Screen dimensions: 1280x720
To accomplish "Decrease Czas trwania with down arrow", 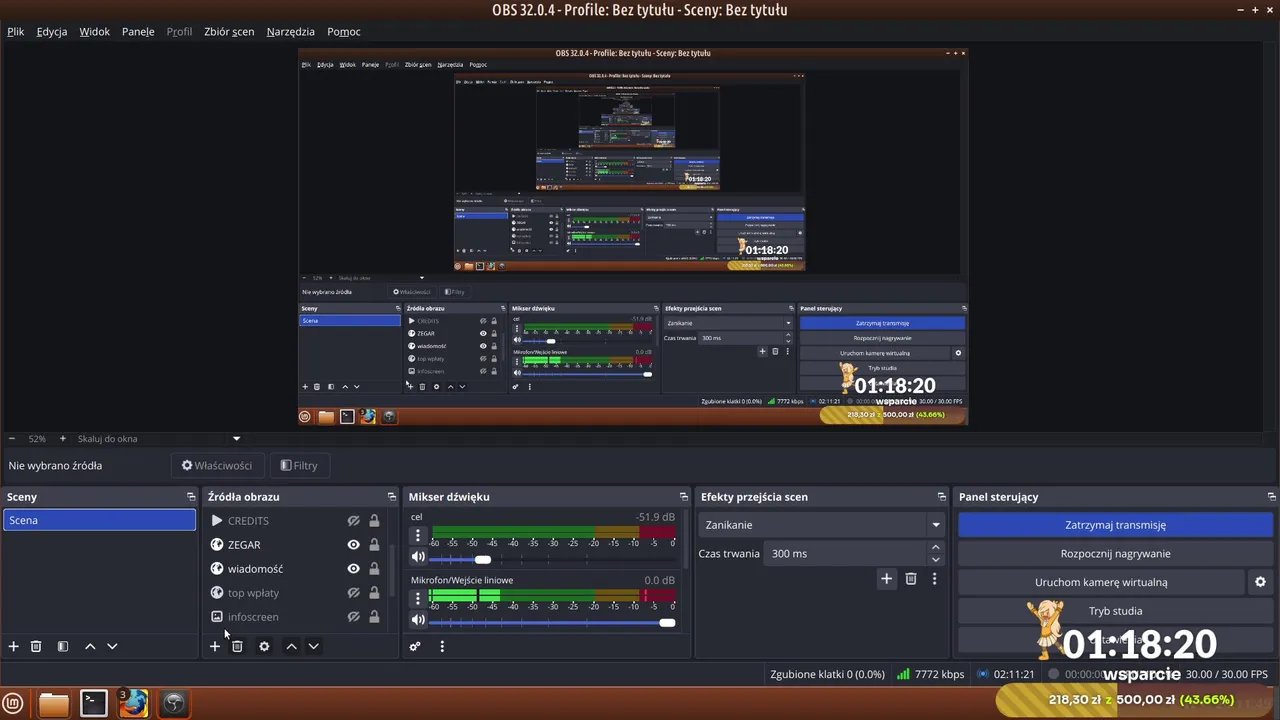I will [x=935, y=560].
